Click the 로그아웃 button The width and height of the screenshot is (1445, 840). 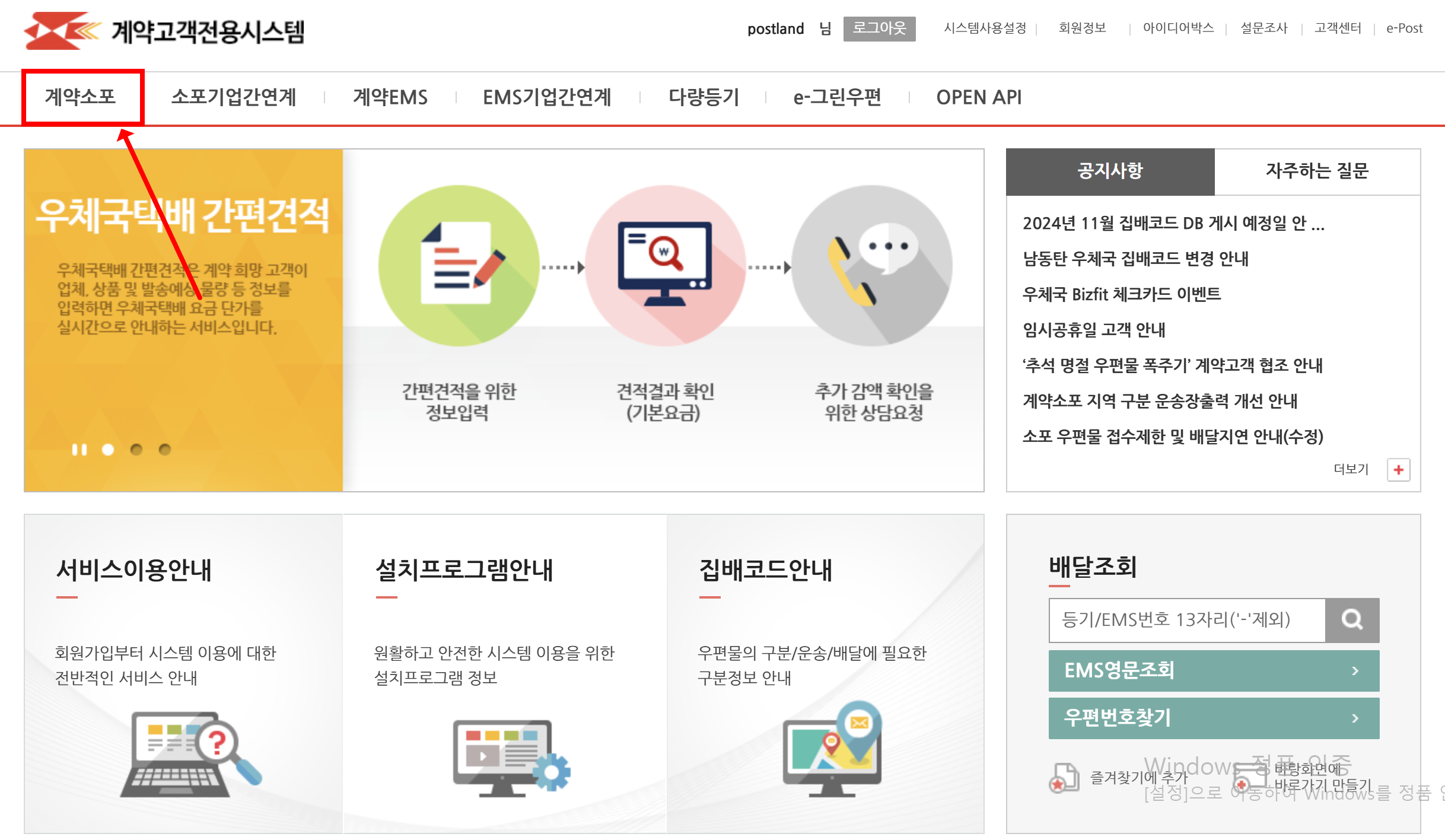tap(879, 28)
